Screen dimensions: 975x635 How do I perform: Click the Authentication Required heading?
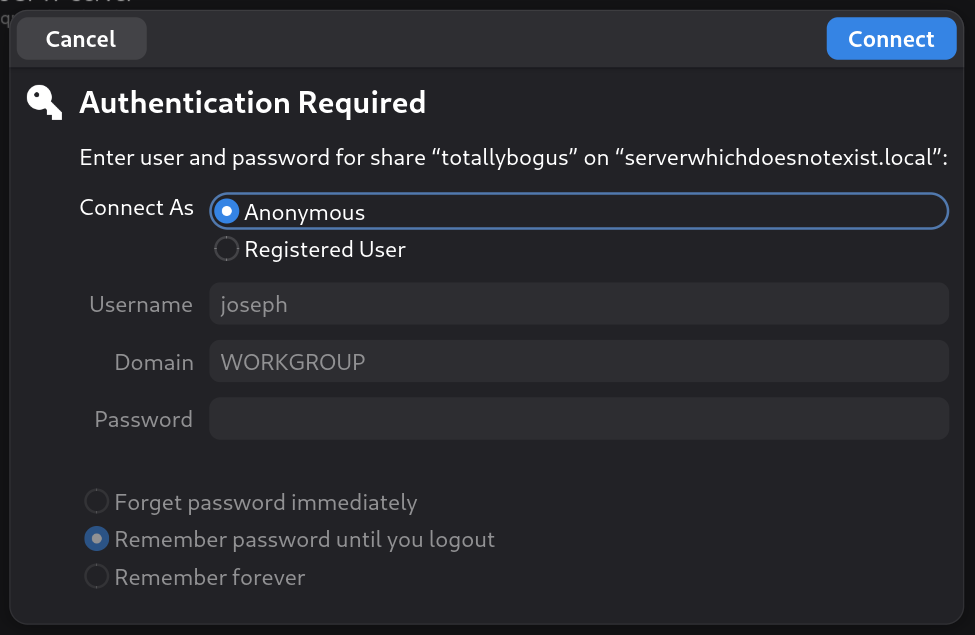tap(252, 102)
